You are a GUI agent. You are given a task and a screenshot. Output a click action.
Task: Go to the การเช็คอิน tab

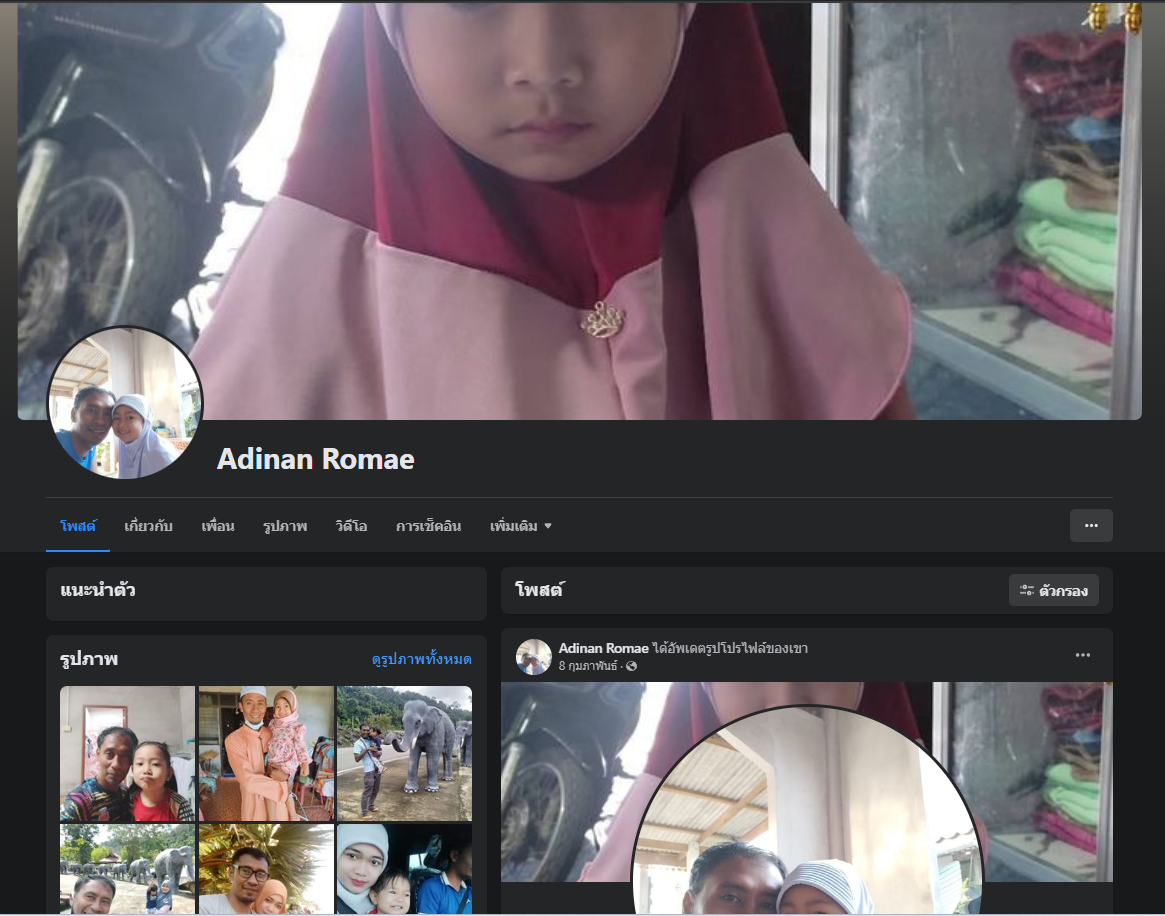(428, 526)
